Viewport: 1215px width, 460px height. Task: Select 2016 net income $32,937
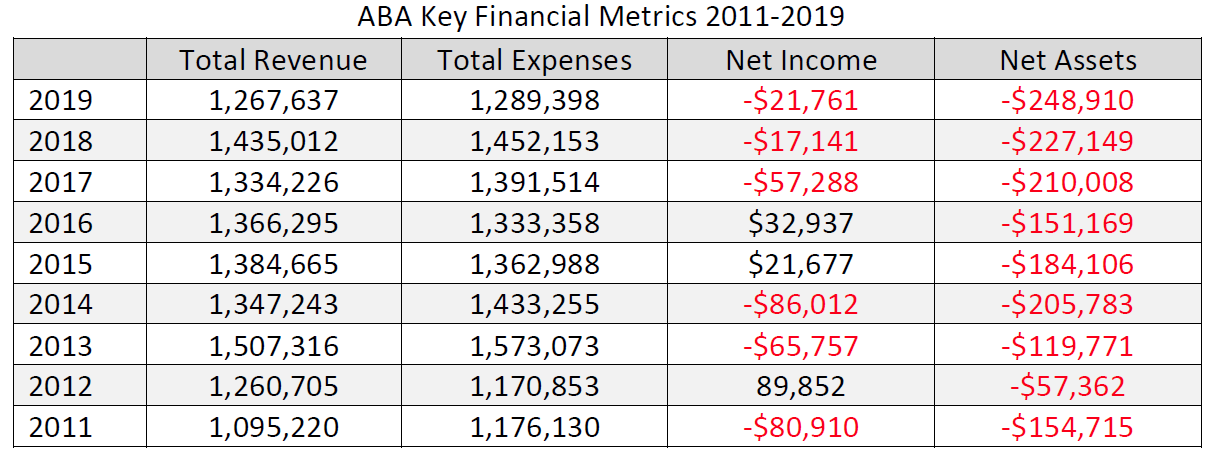coord(800,224)
